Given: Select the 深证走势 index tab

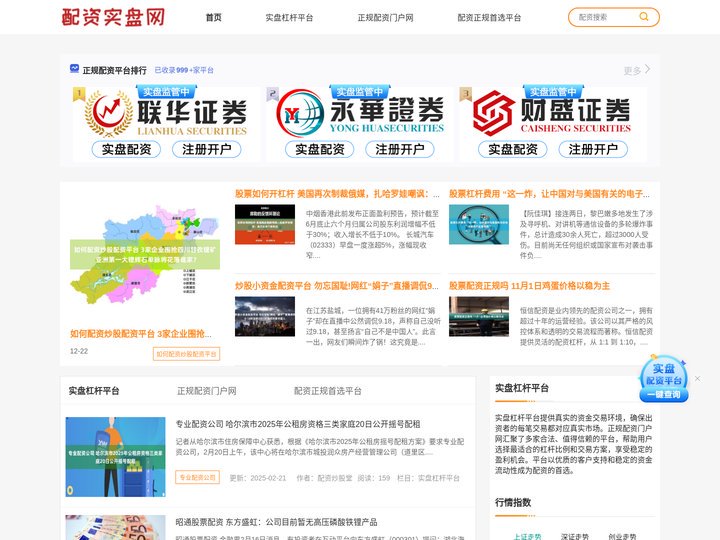Looking at the screenshot, I should (575, 536).
